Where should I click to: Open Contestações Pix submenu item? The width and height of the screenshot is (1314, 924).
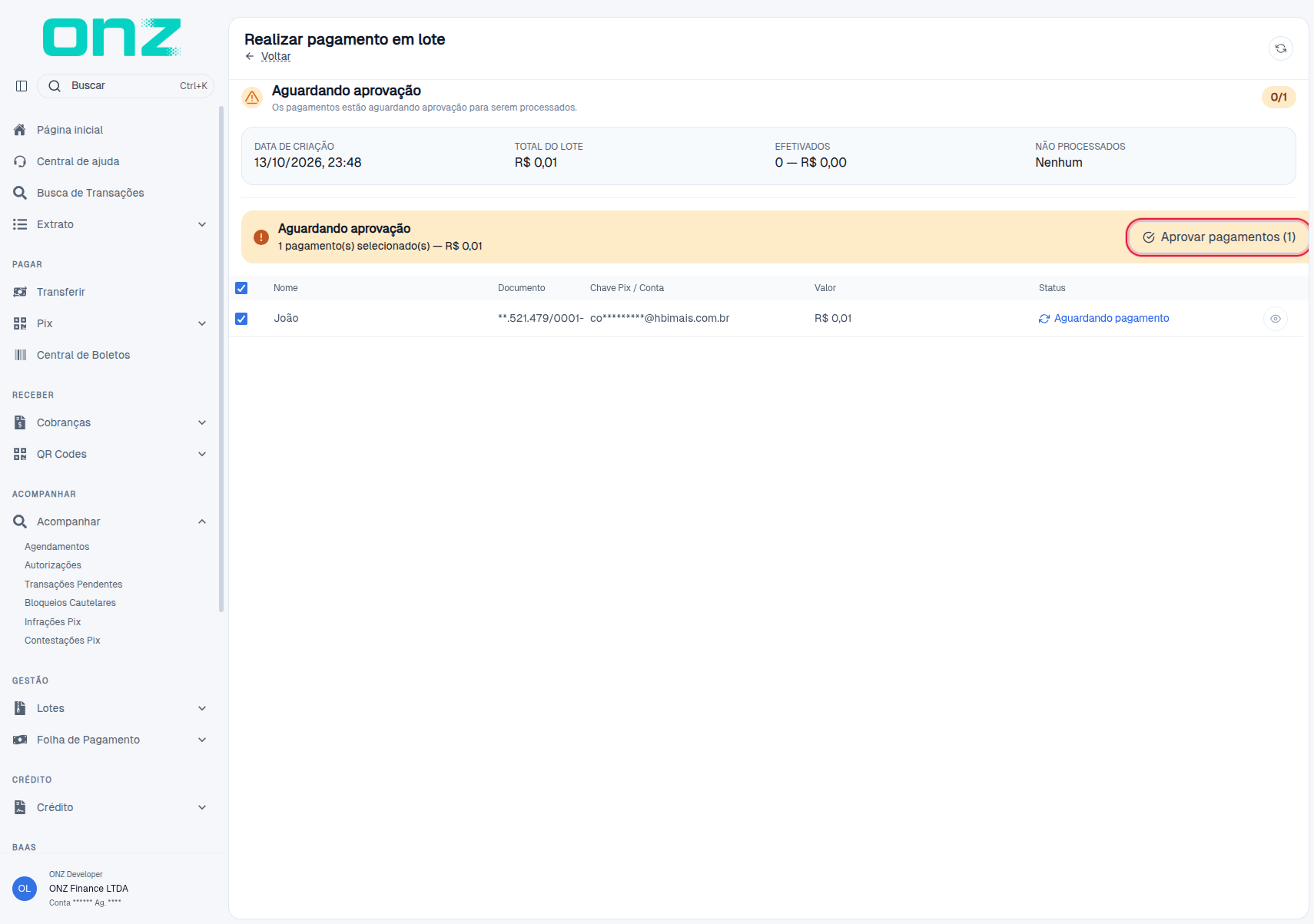point(62,641)
